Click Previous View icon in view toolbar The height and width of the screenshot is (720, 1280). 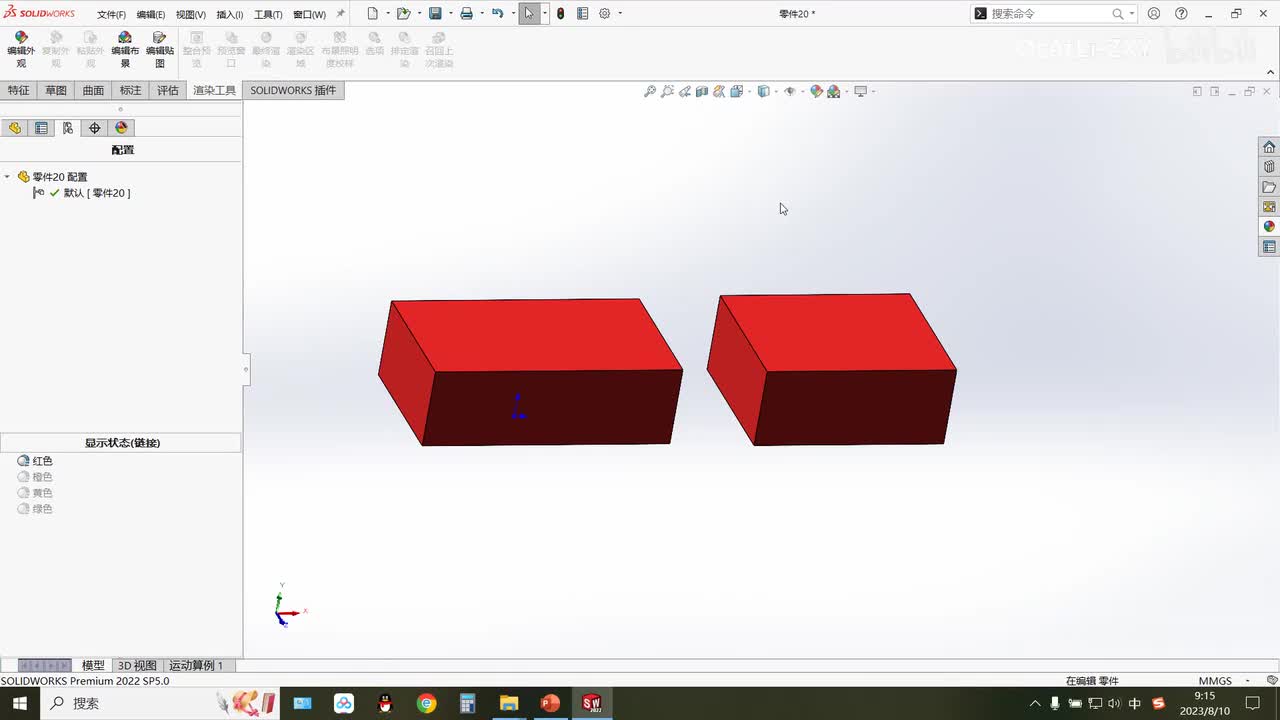pyautogui.click(x=685, y=92)
